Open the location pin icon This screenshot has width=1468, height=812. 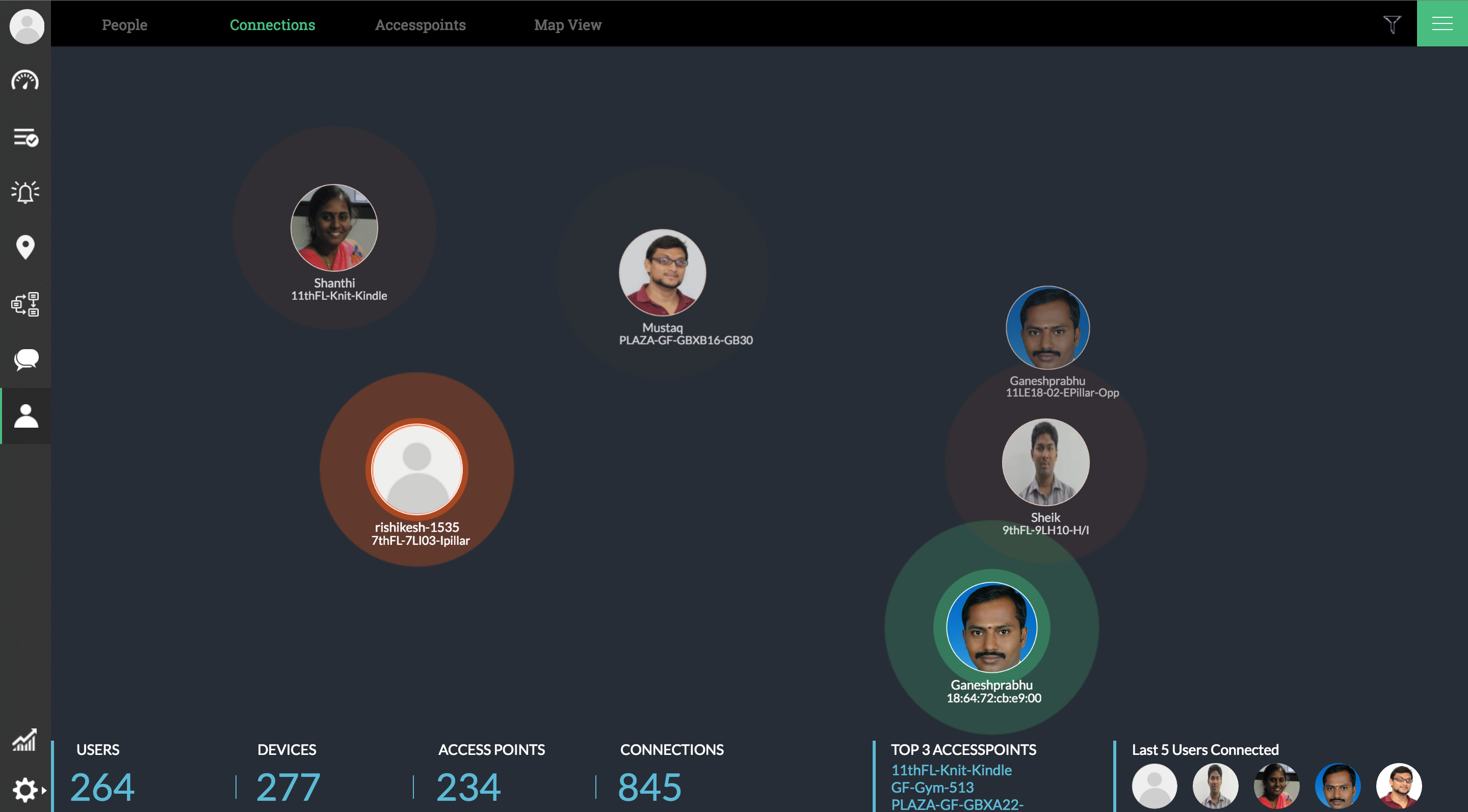25,247
